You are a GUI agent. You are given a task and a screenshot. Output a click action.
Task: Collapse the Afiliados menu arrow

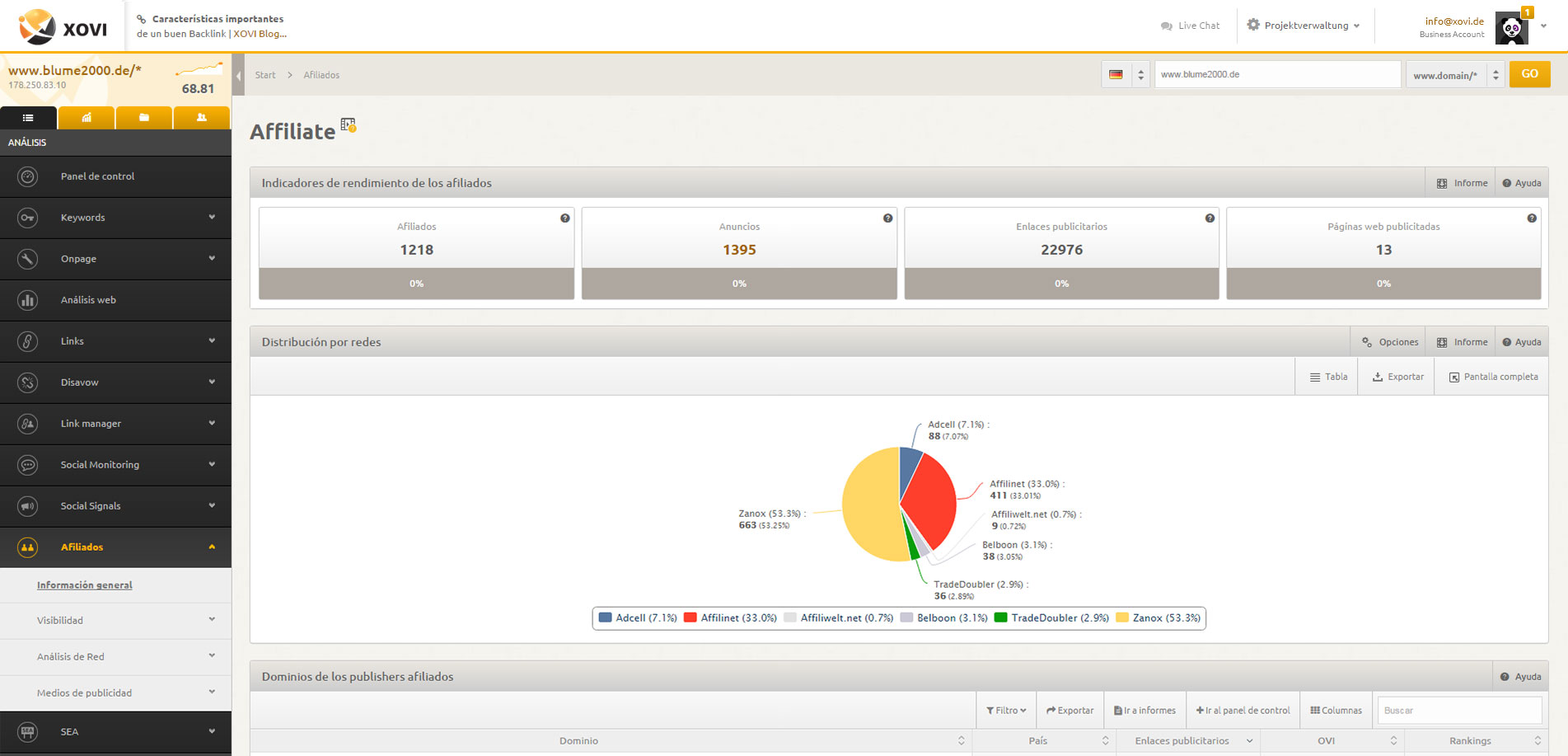212,547
